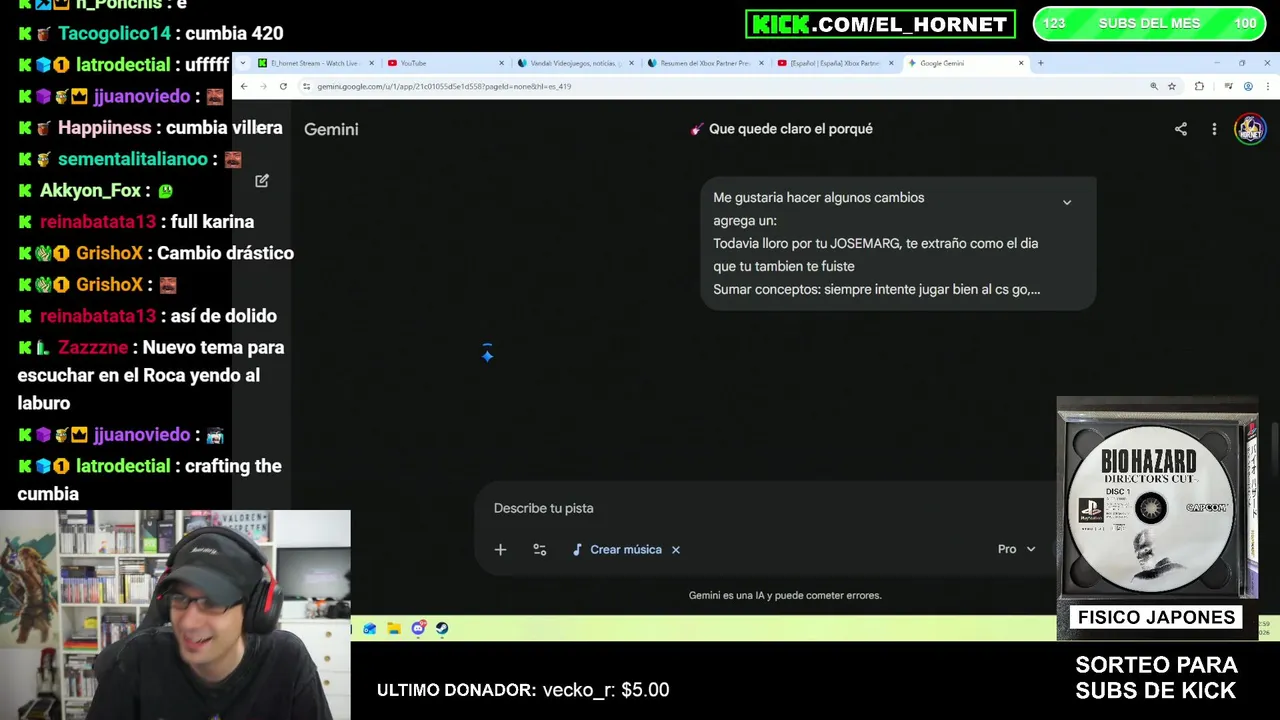Click the Outlook icon in the taskbar
The image size is (1280, 720).
[x=370, y=629]
